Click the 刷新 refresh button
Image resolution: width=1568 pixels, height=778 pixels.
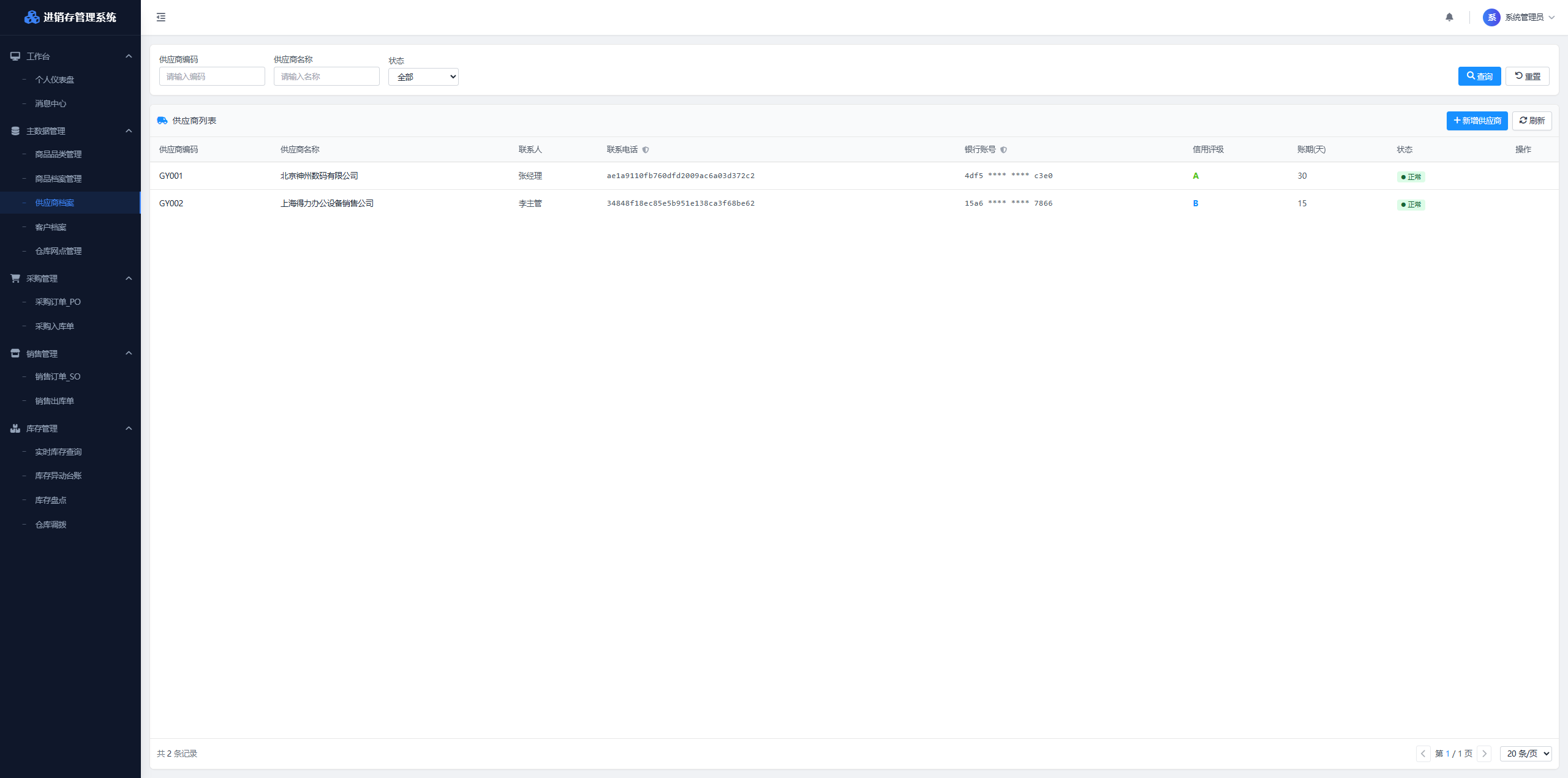pyautogui.click(x=1532, y=121)
